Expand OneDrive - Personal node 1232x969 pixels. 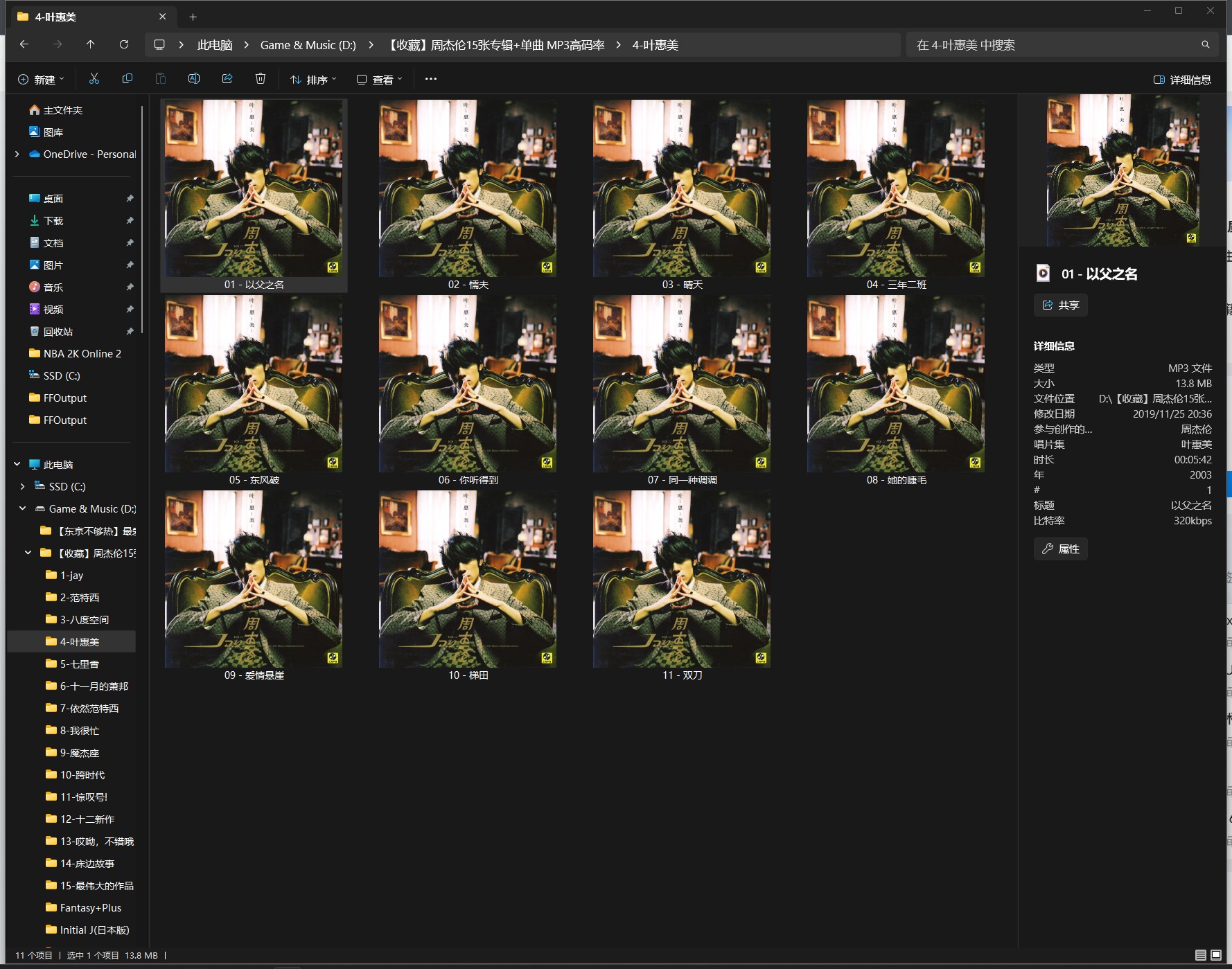[17, 154]
